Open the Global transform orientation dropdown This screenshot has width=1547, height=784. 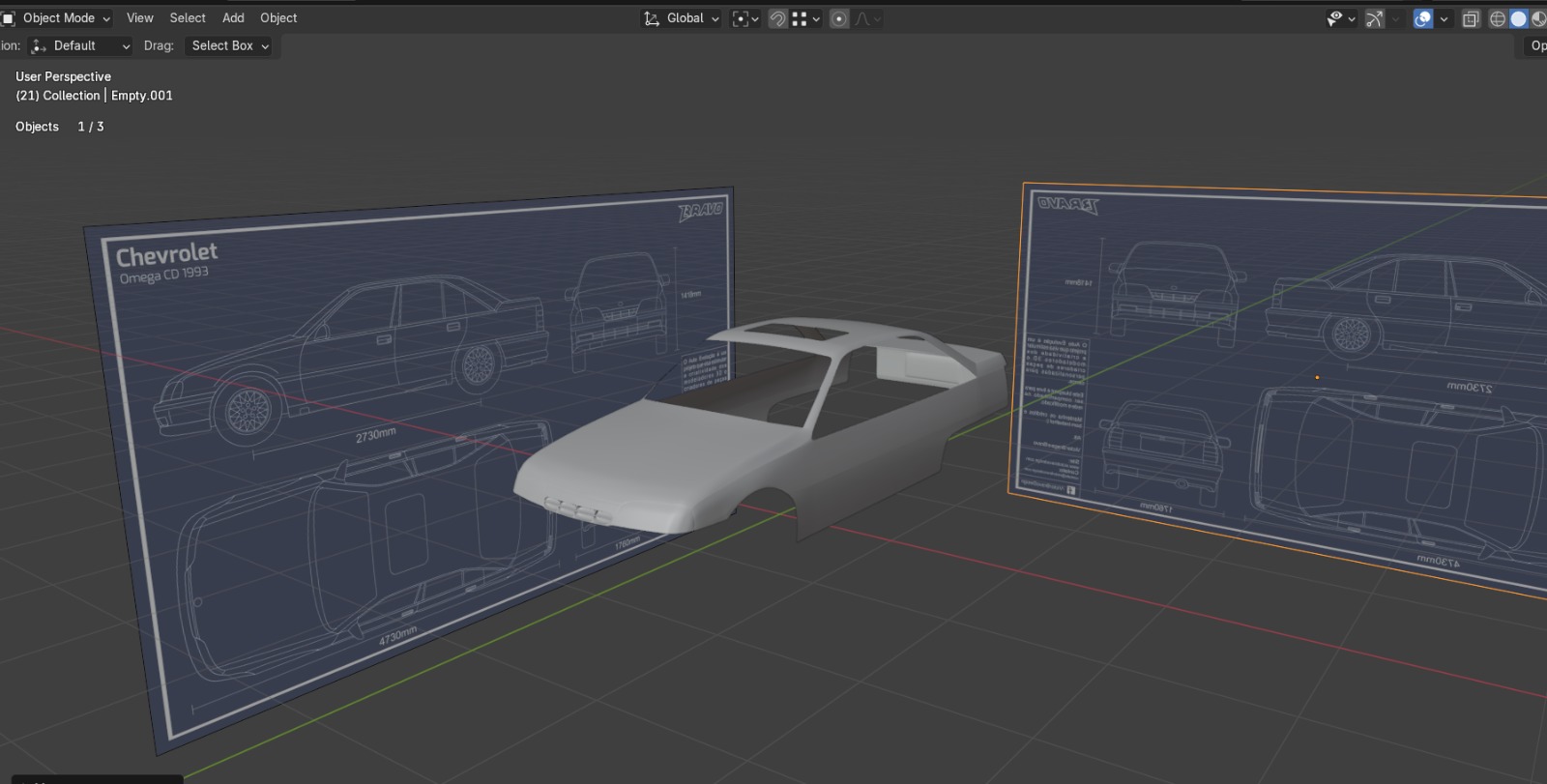(683, 18)
